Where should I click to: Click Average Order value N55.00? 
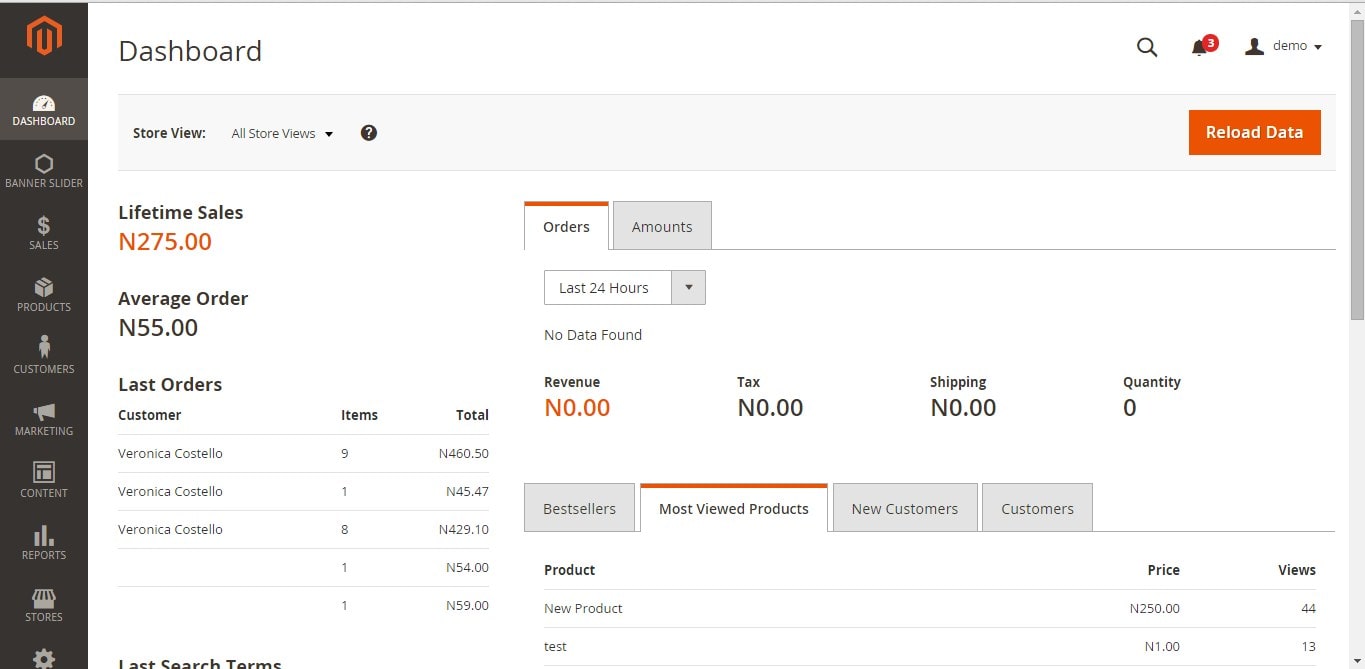pyautogui.click(x=158, y=327)
